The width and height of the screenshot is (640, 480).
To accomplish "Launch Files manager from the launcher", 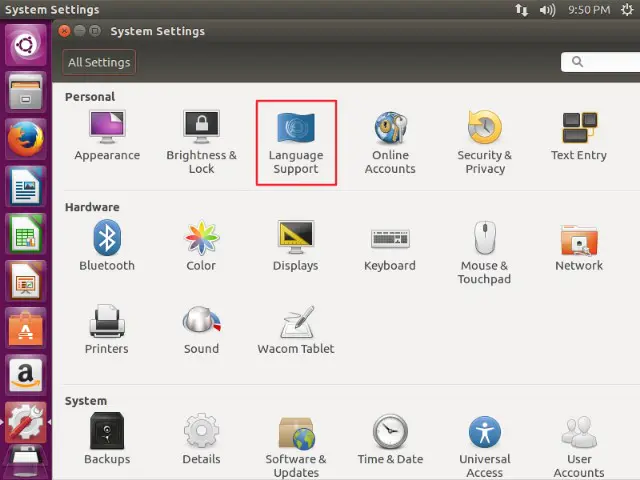I will (26, 92).
